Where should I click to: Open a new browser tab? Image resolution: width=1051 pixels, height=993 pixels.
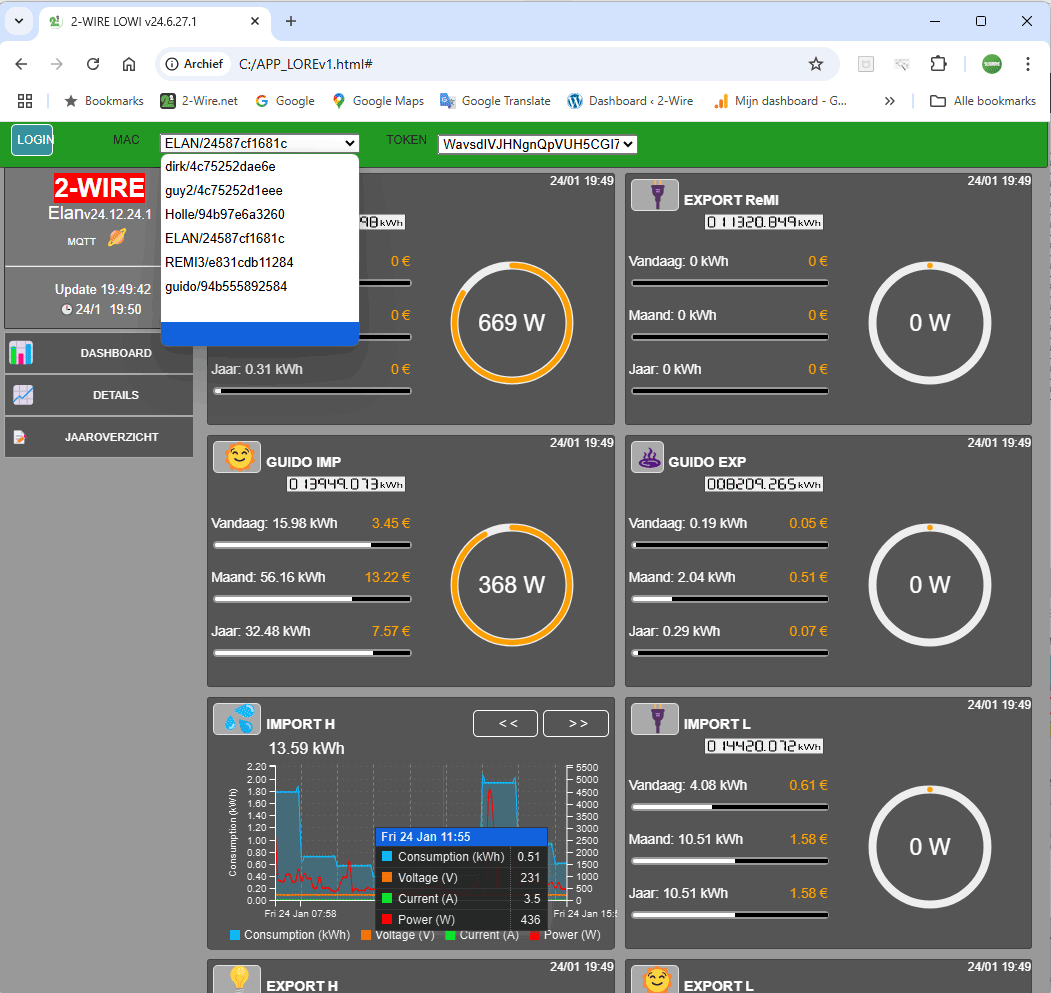pos(291,21)
